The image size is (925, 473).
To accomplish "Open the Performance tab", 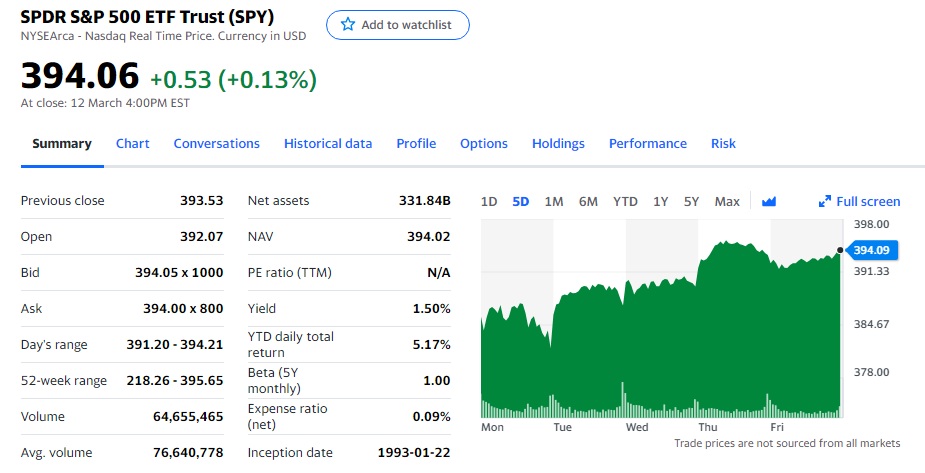I will 648,144.
